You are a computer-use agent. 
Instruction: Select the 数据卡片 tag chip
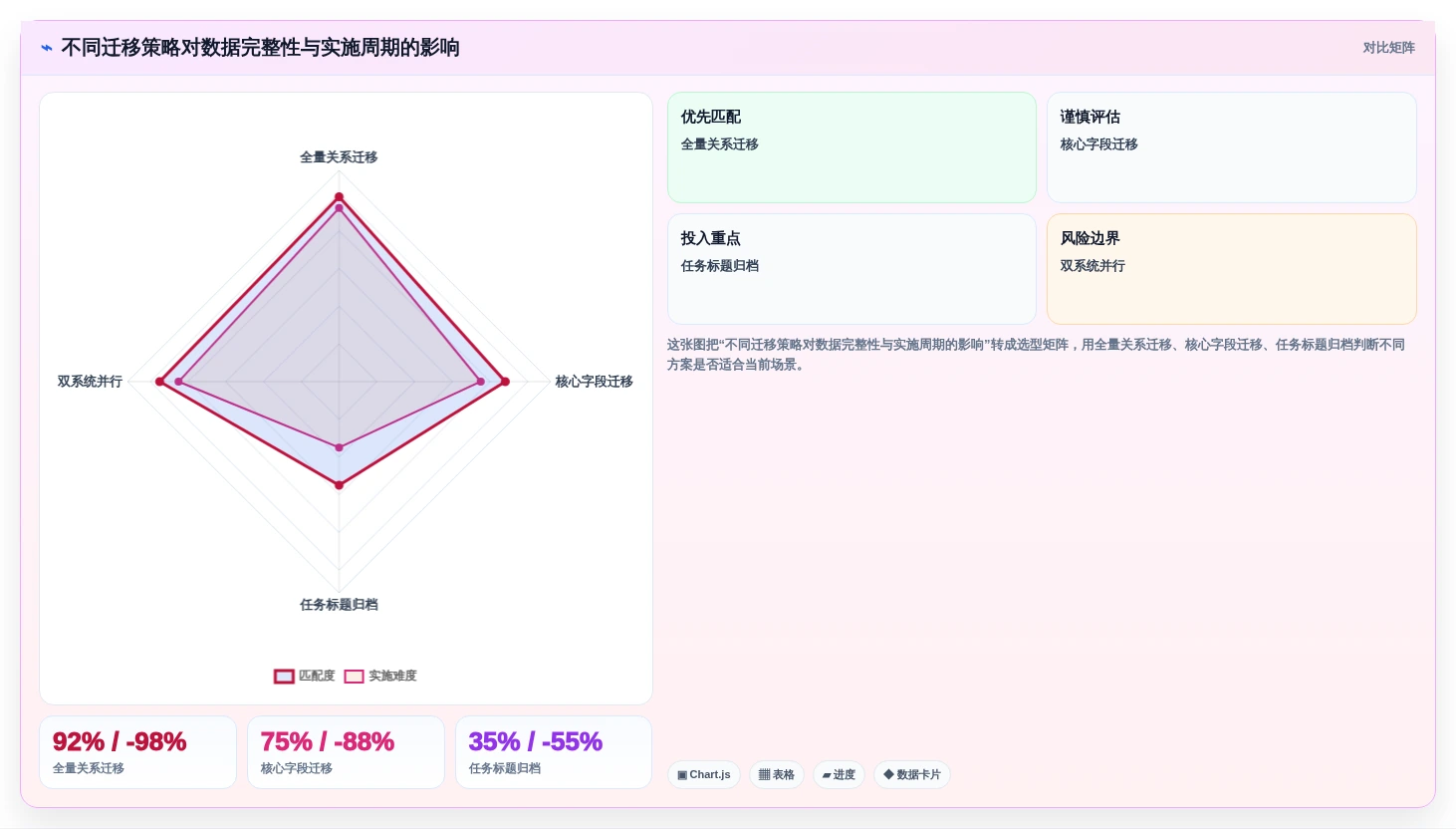click(x=912, y=774)
